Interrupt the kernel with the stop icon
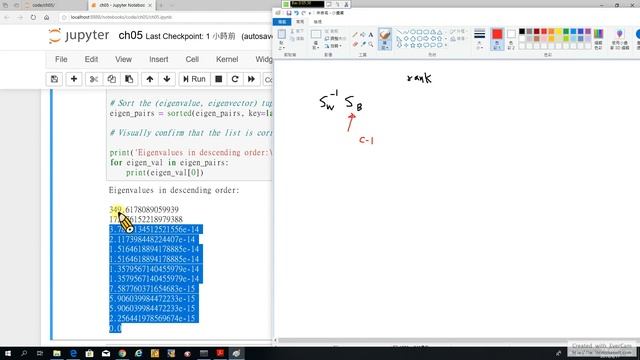This screenshot has width=640, height=360. coord(219,79)
